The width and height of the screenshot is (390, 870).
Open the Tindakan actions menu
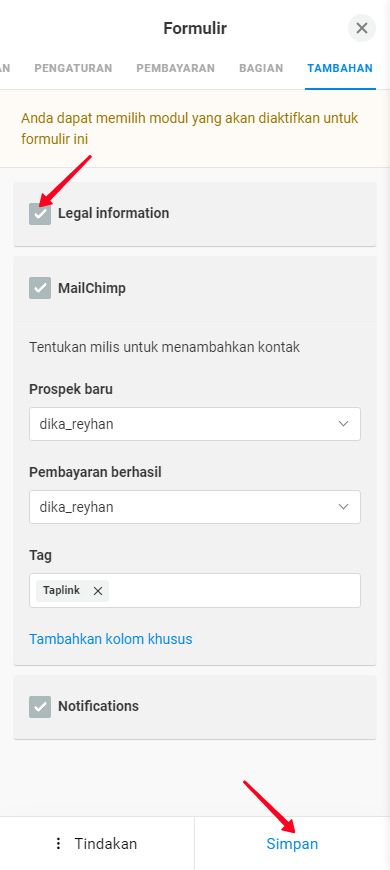click(97, 844)
